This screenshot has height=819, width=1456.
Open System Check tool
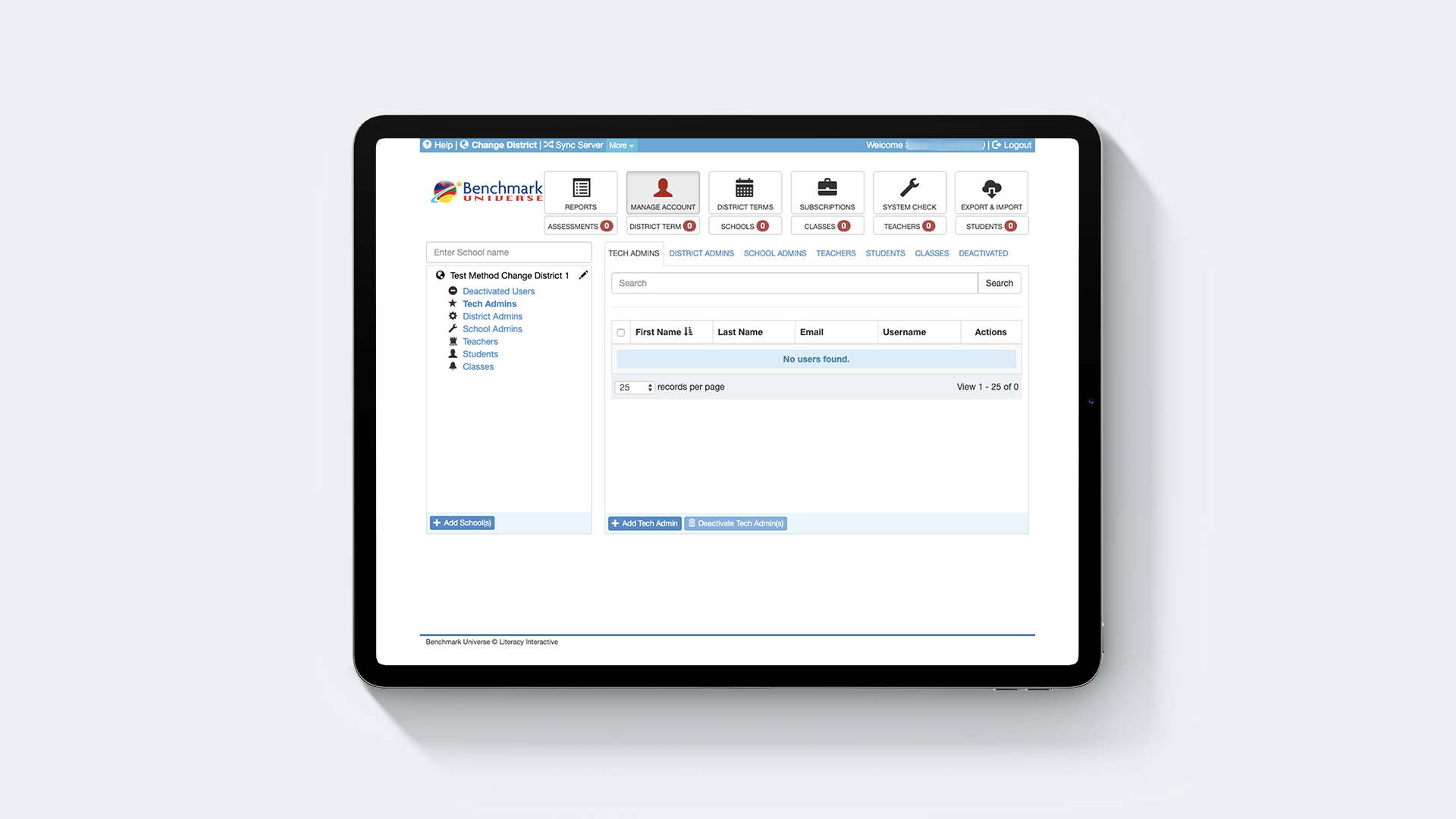[x=909, y=192]
